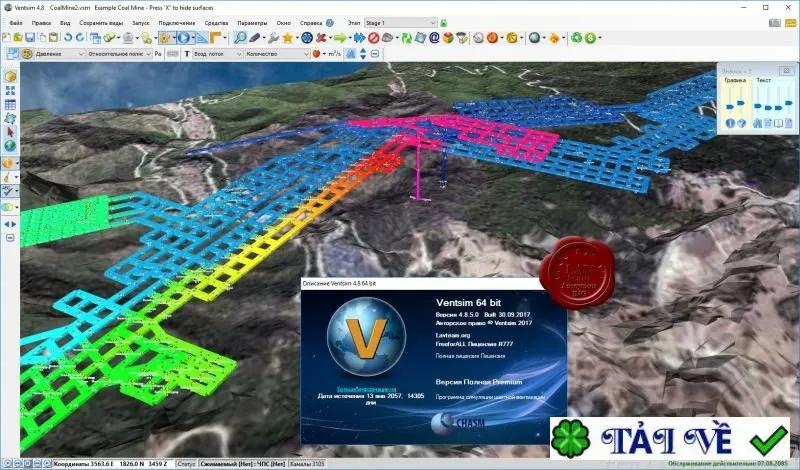Click the website link in About dialog
The image size is (800, 470).
coord(366,389)
